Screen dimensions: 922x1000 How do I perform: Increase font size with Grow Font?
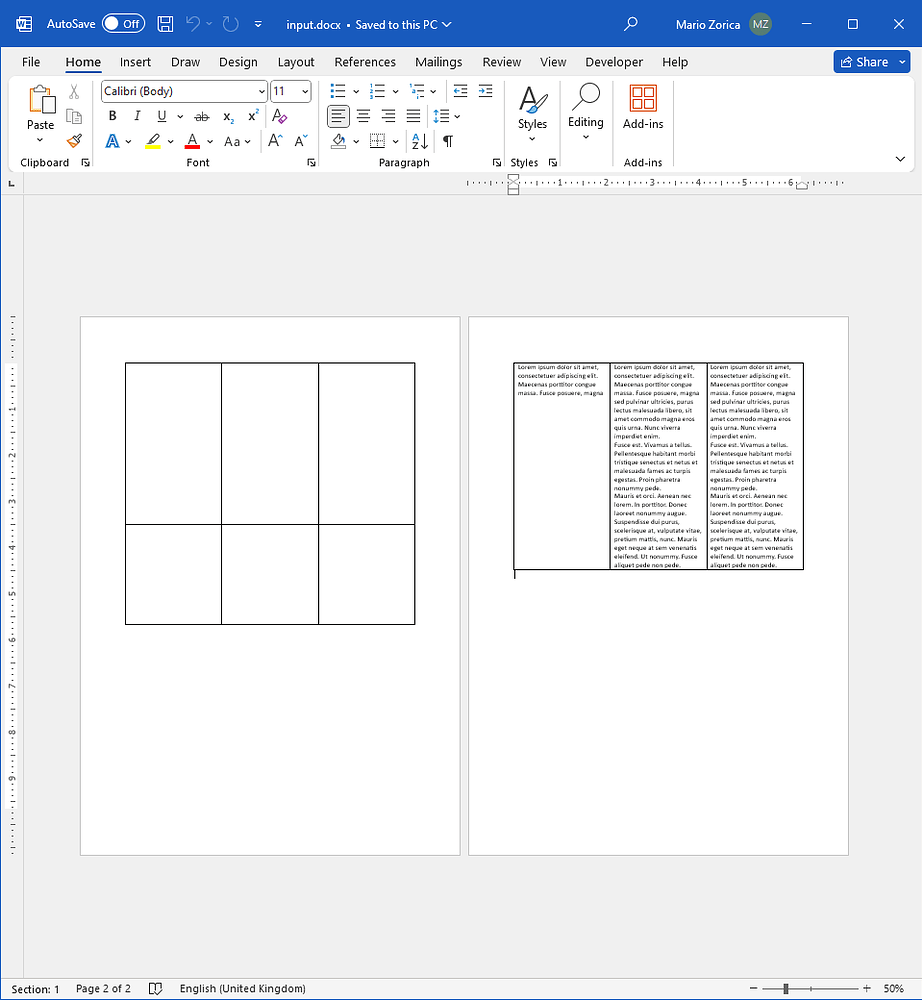275,141
